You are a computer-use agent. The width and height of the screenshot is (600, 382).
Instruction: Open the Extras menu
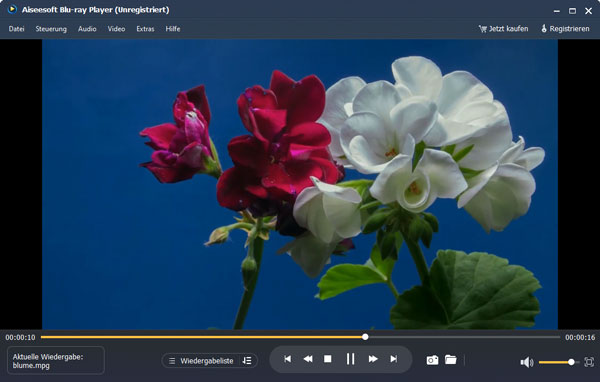(x=145, y=29)
